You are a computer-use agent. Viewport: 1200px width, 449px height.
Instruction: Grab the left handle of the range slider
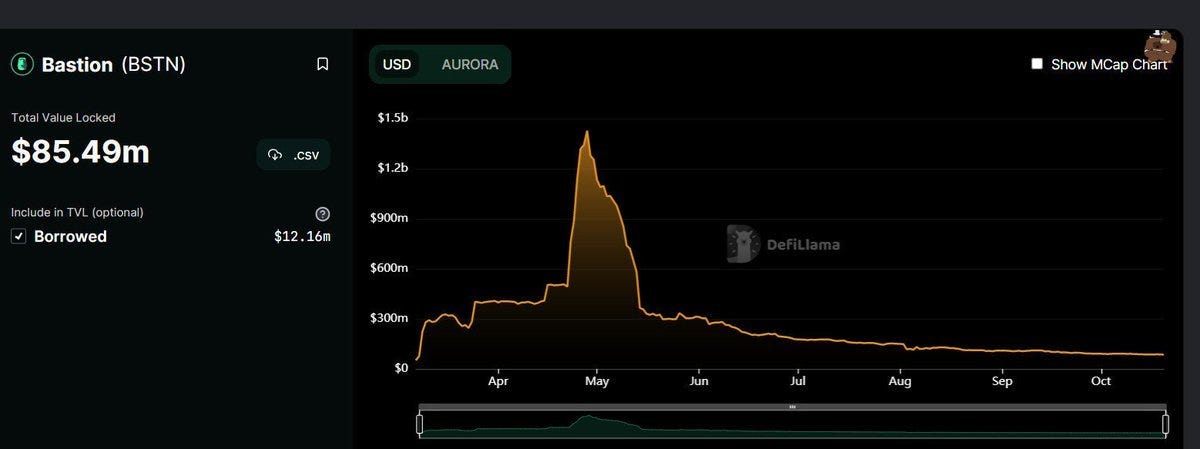pyautogui.click(x=420, y=425)
